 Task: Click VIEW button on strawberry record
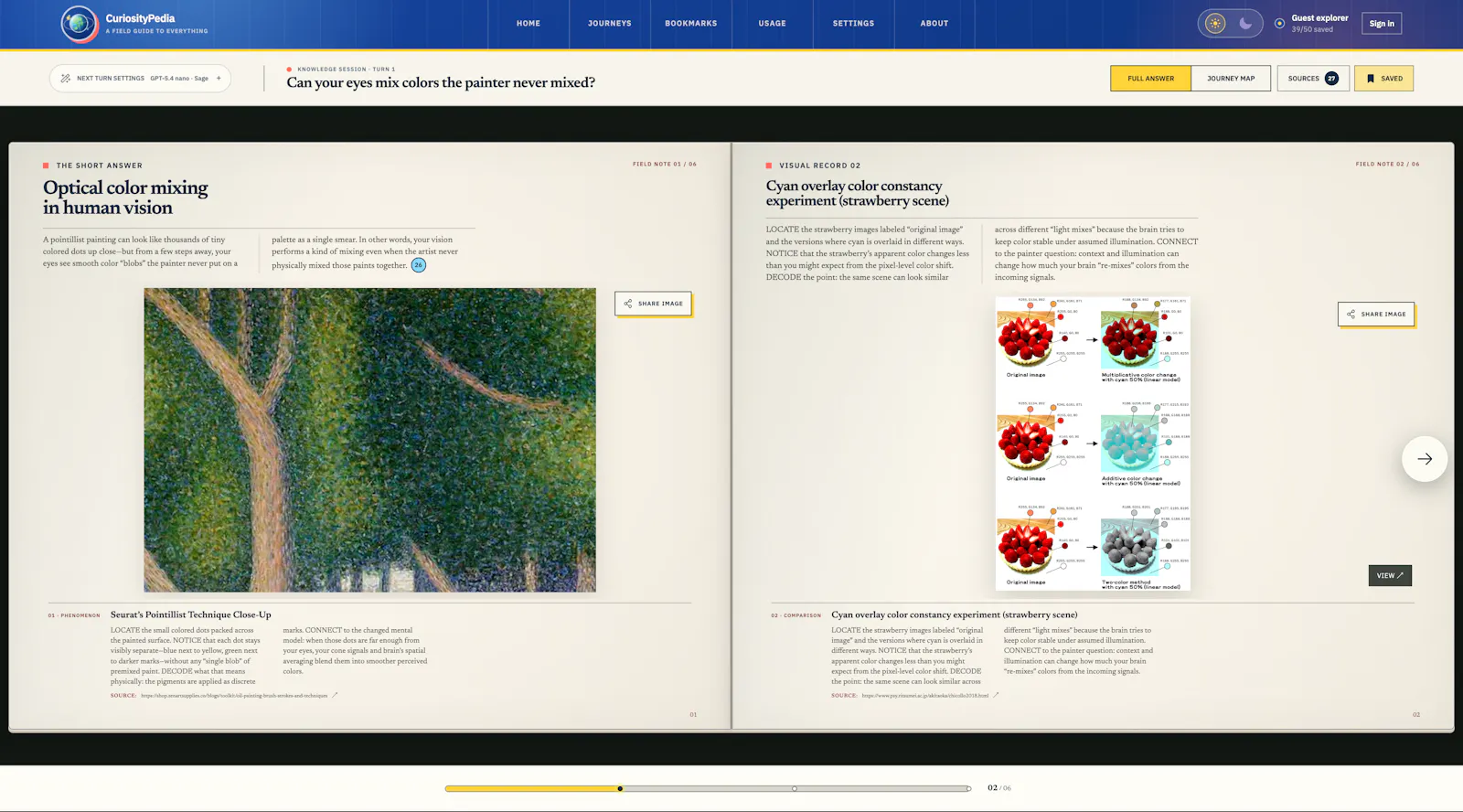click(1390, 575)
